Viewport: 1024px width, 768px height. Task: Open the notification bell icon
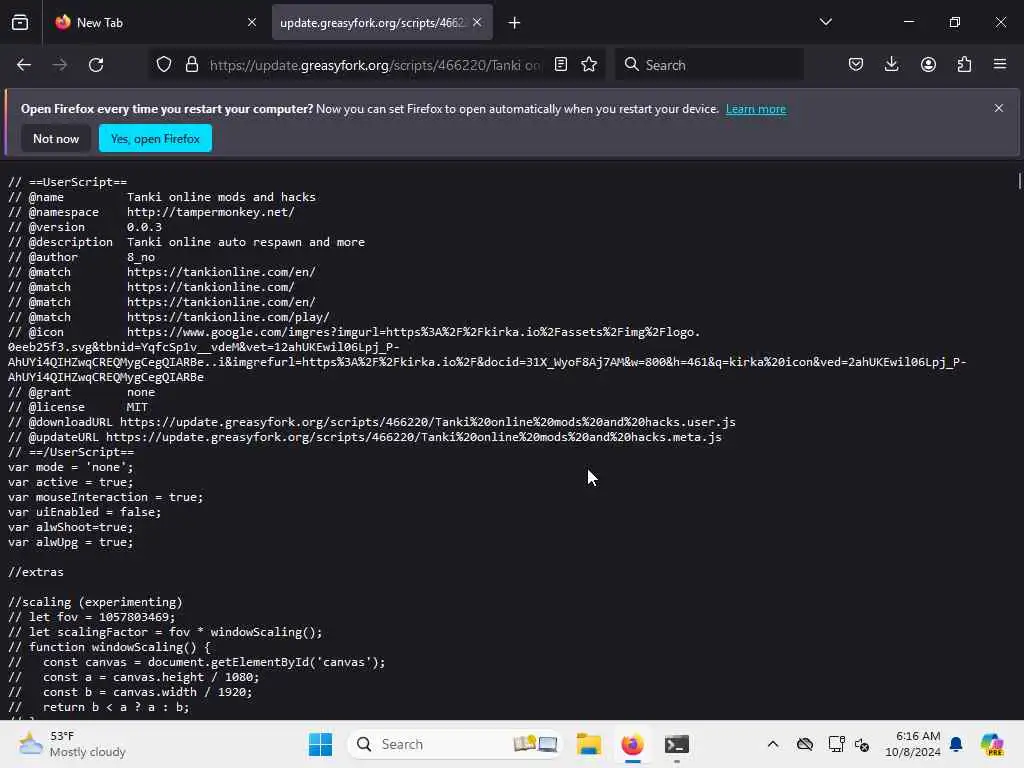click(956, 744)
